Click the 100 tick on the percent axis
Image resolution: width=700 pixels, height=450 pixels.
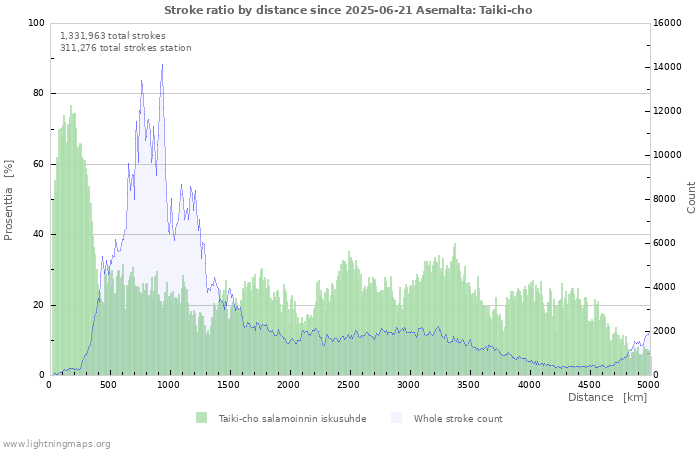click(x=37, y=23)
